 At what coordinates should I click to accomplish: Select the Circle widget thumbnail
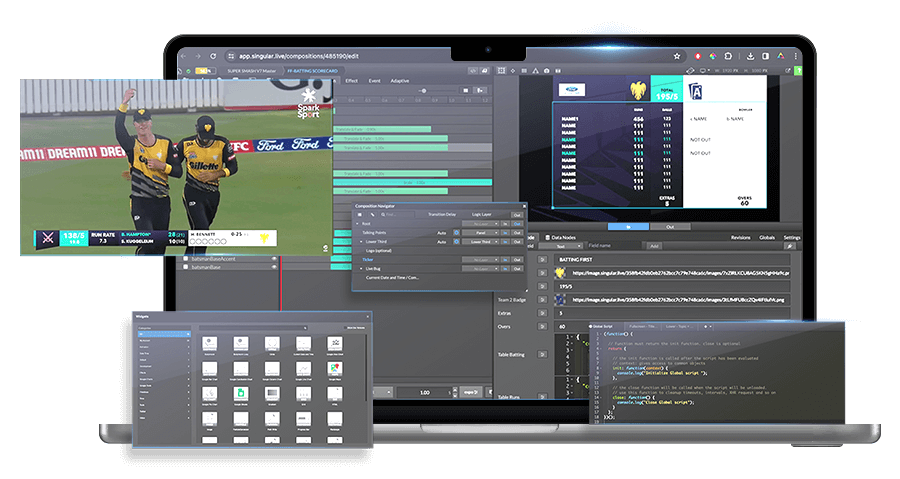pos(272,345)
